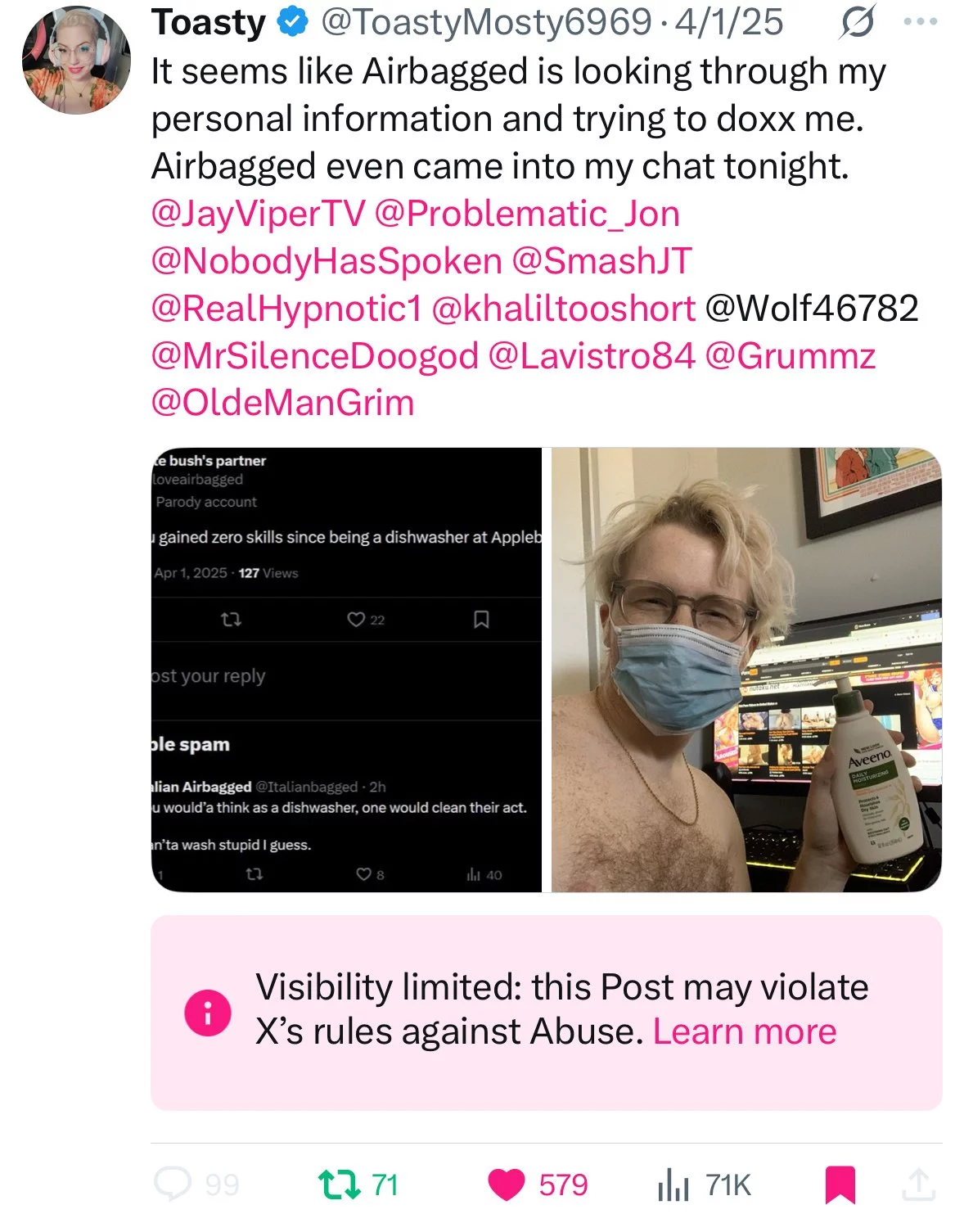Screen dimensions: 964x1232
Task: Open the @JayViperTV mention
Action: coord(258,214)
